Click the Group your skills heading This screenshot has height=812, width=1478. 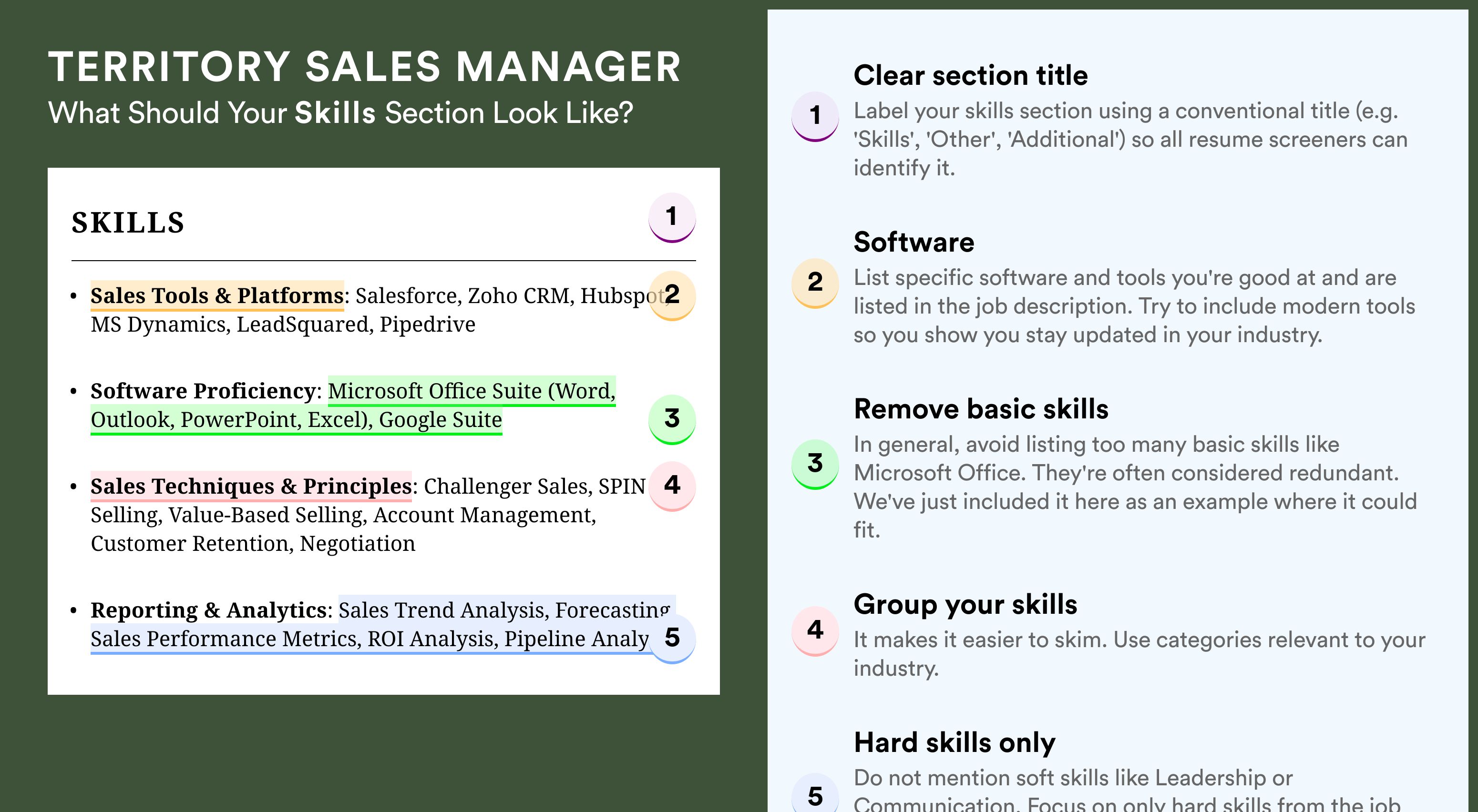[x=965, y=604]
